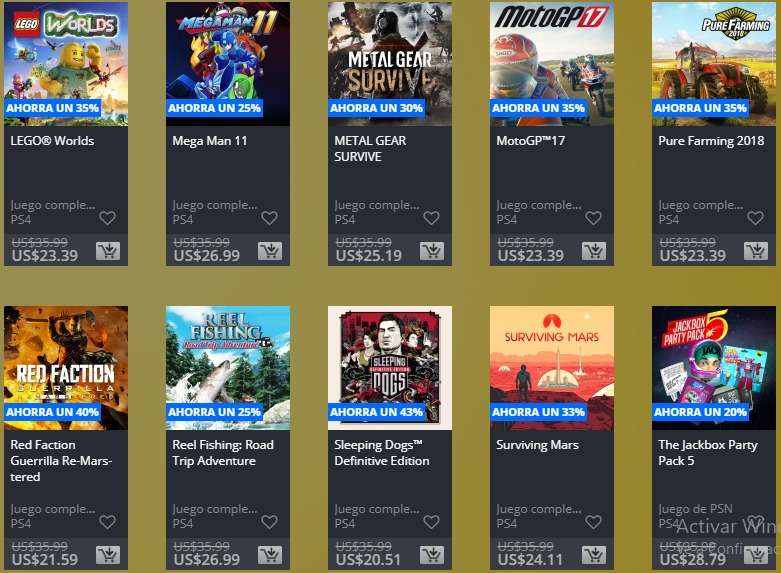Image resolution: width=781 pixels, height=573 pixels.
Task: Add MotoGP 17 to the cart
Action: [x=594, y=251]
